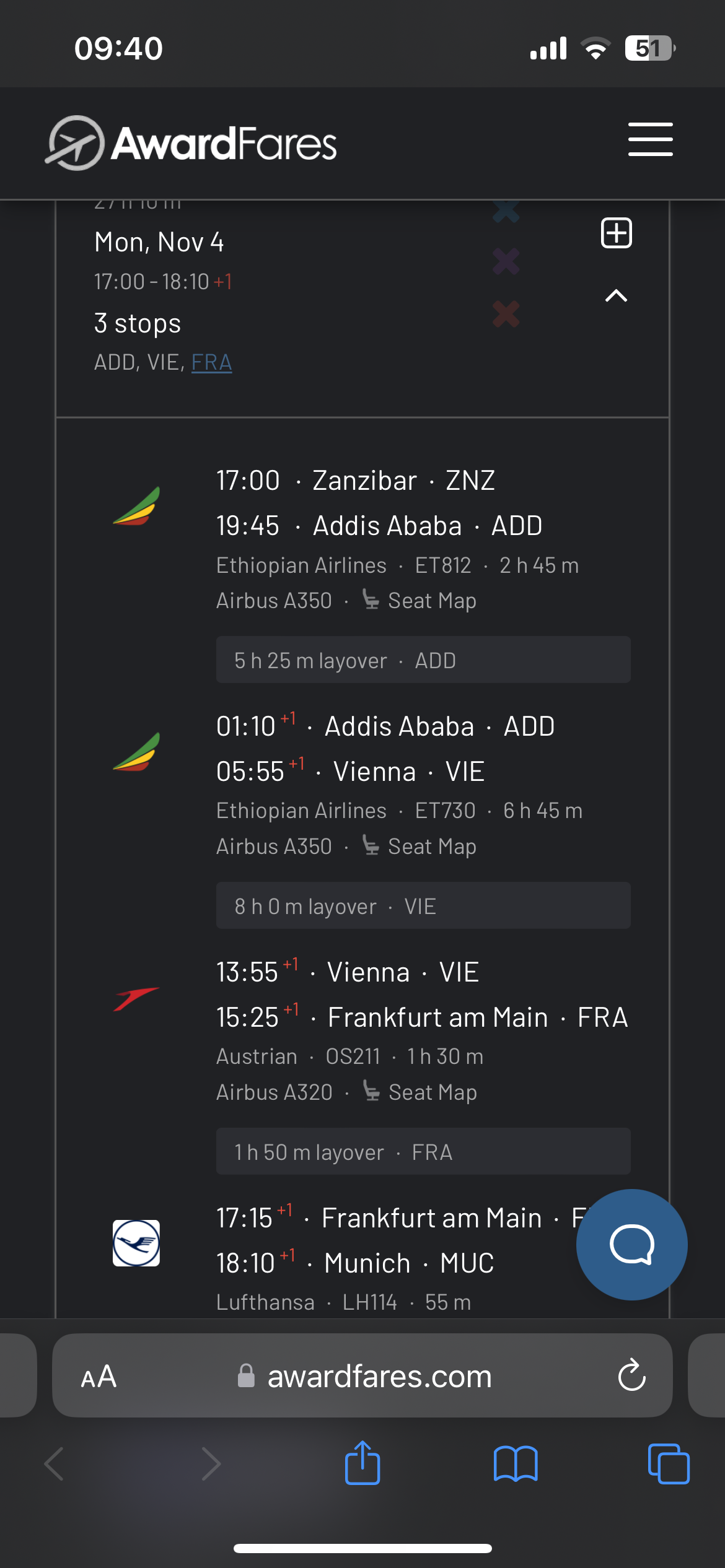Screen dimensions: 725x1568
Task: Show all Safari tabs
Action: 668,1464
